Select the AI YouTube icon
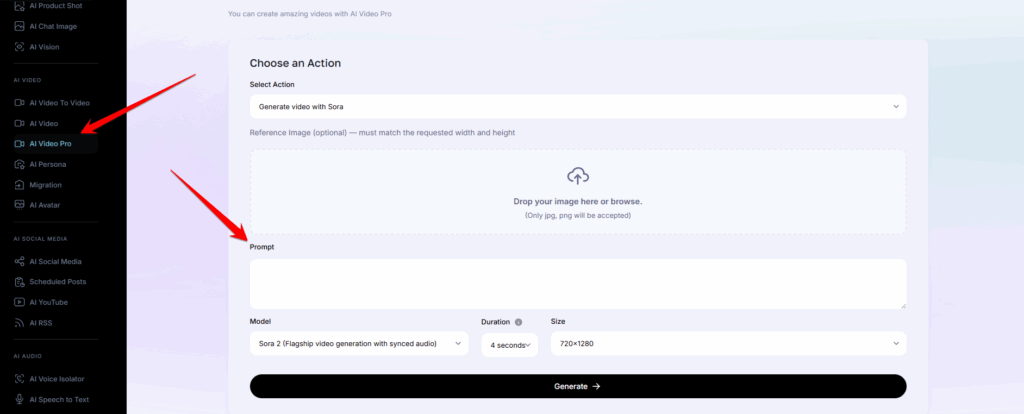The width and height of the screenshot is (1024, 414). 19,302
